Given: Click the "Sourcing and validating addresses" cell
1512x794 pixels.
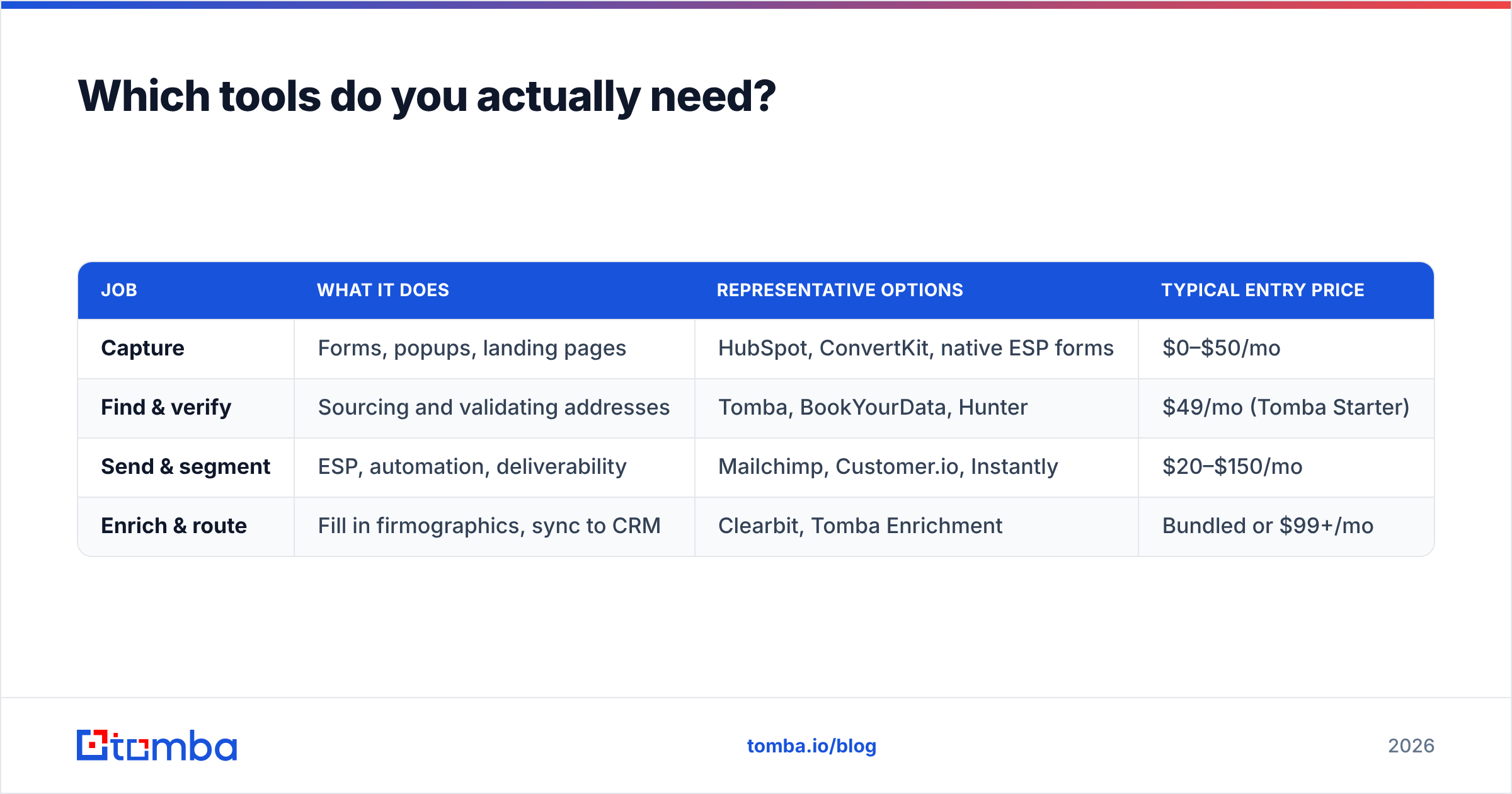Looking at the screenshot, I should coord(494,407).
